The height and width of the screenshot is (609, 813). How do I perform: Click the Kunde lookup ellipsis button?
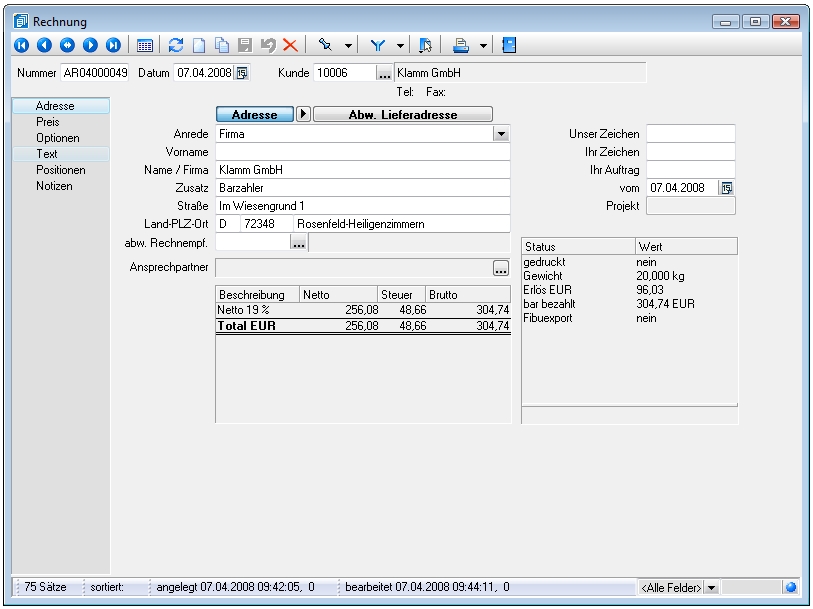[384, 73]
